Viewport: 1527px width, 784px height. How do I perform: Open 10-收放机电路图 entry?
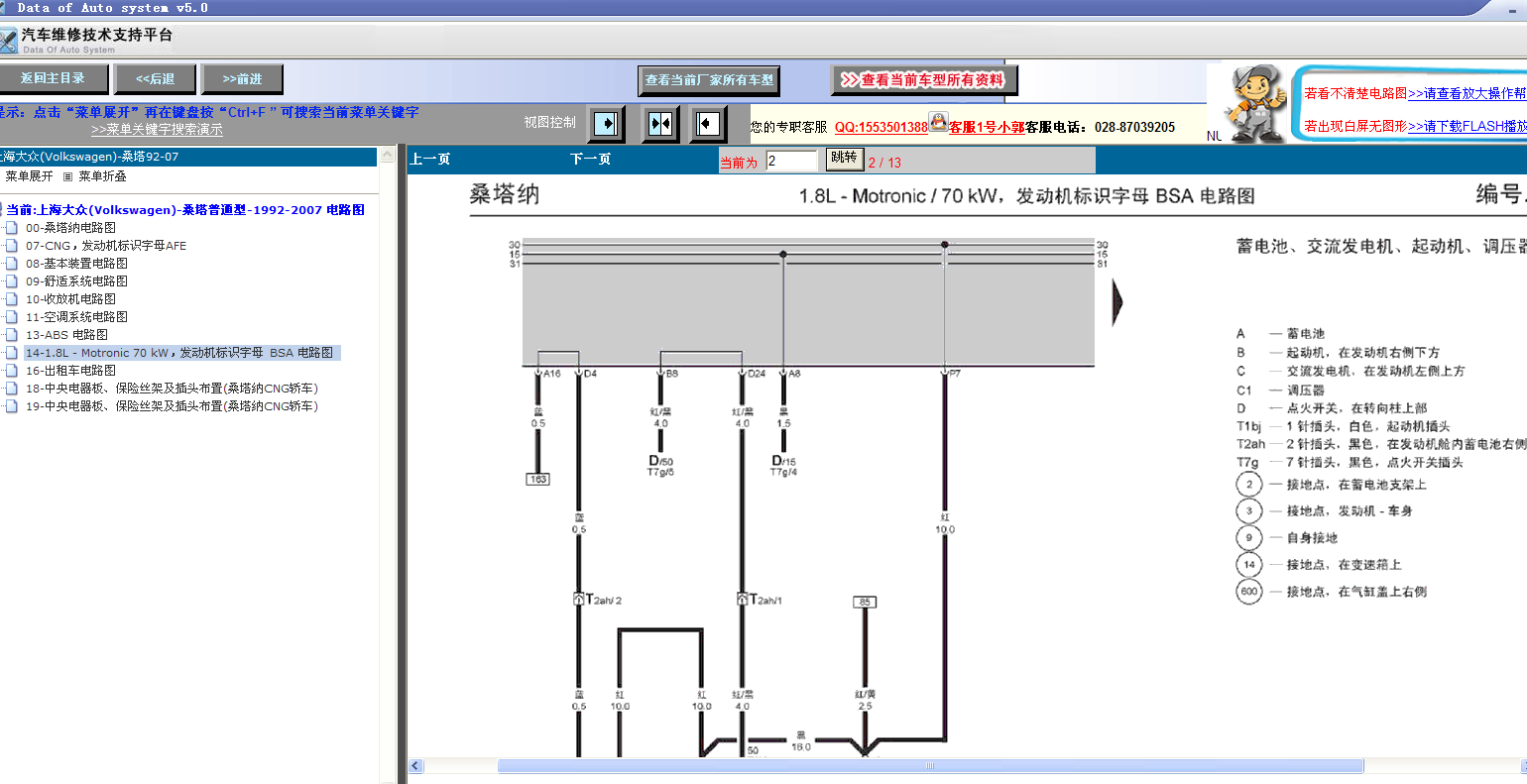[70, 299]
